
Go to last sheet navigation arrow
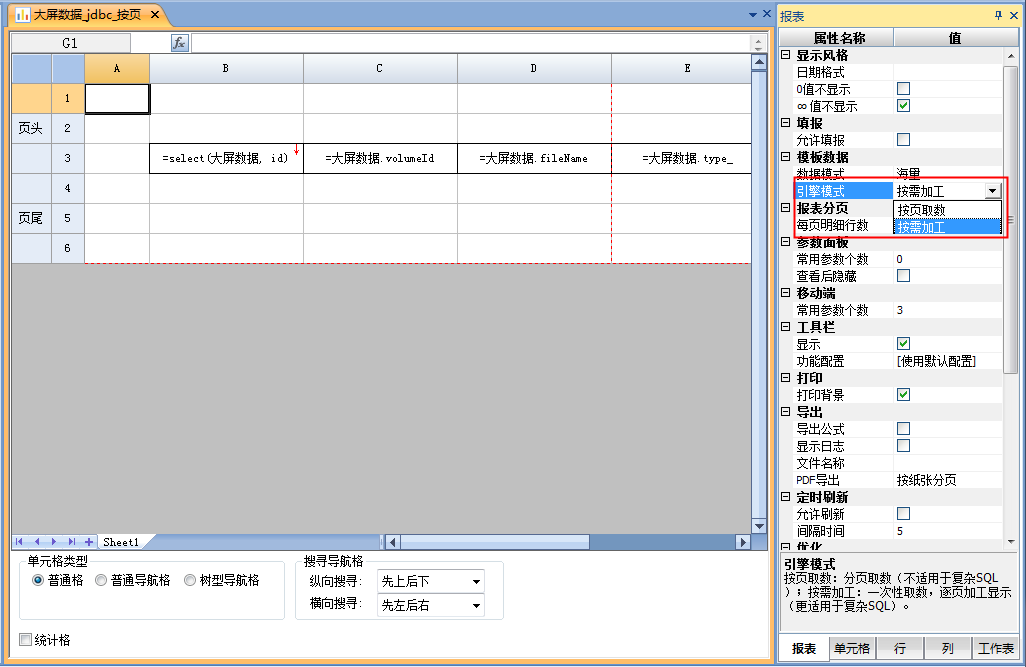tap(71, 542)
